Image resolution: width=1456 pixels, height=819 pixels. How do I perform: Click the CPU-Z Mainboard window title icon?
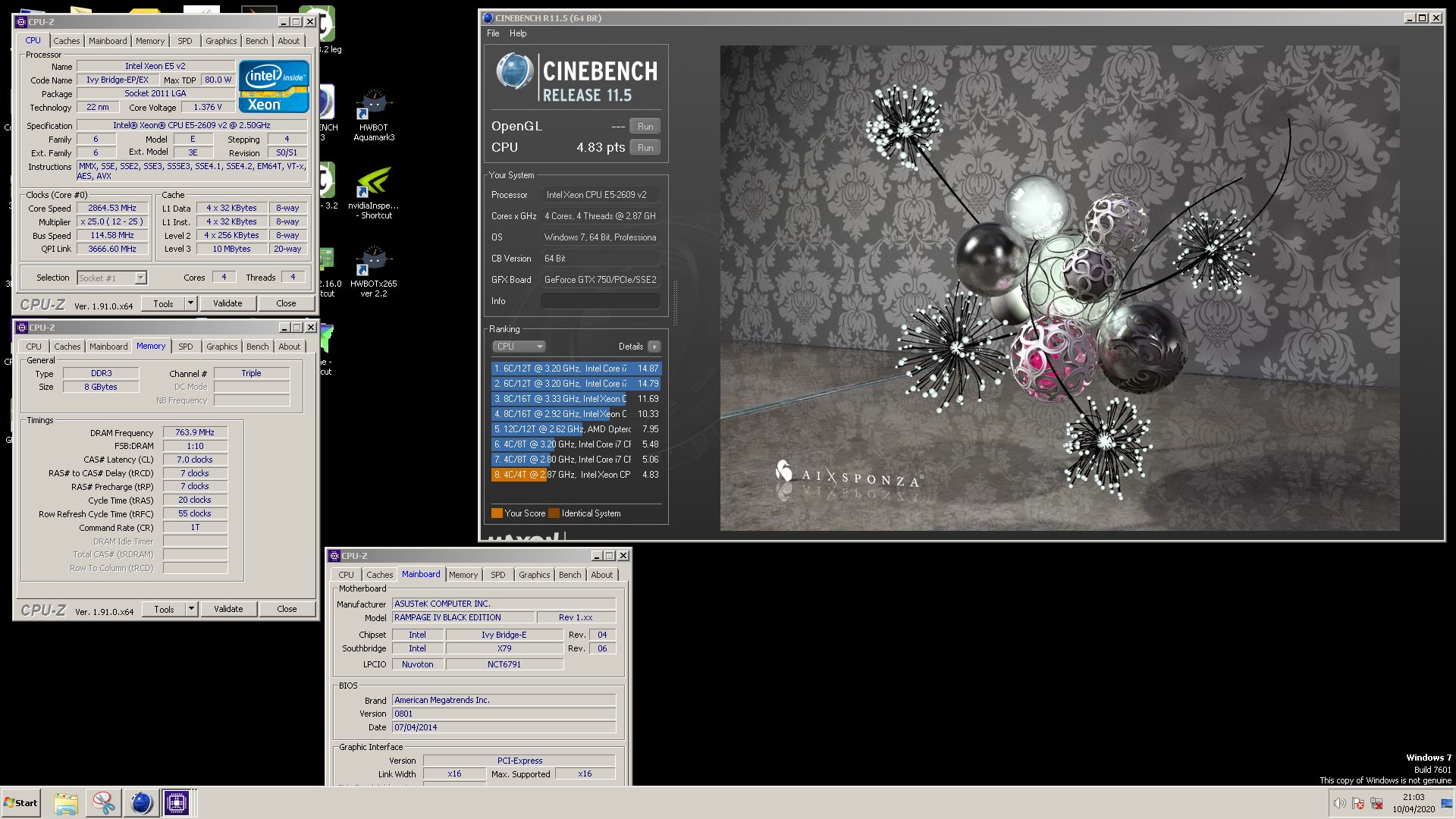click(x=334, y=556)
